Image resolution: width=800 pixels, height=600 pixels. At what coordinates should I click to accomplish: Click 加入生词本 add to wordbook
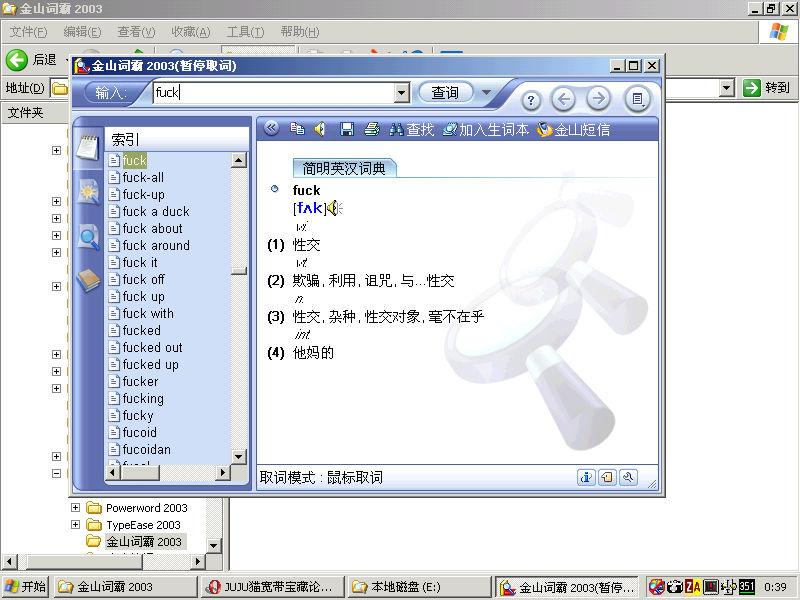coord(486,130)
